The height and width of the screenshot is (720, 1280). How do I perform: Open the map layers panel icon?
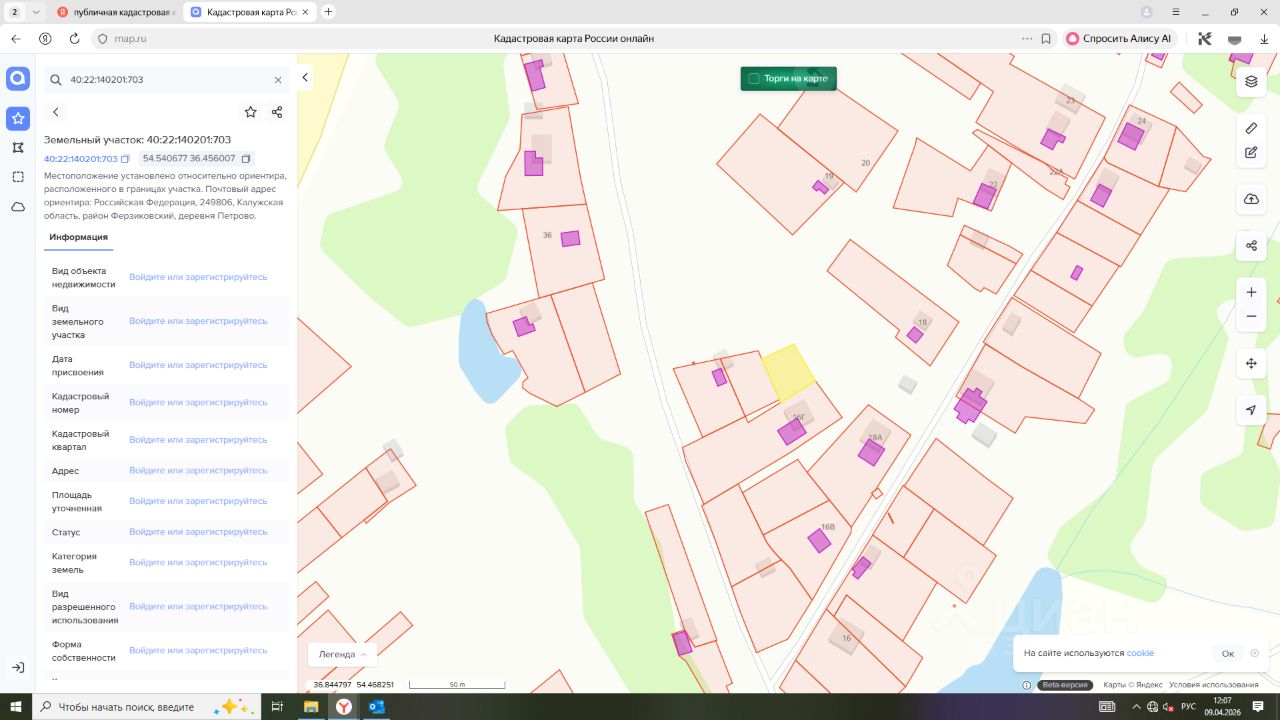[x=1251, y=82]
